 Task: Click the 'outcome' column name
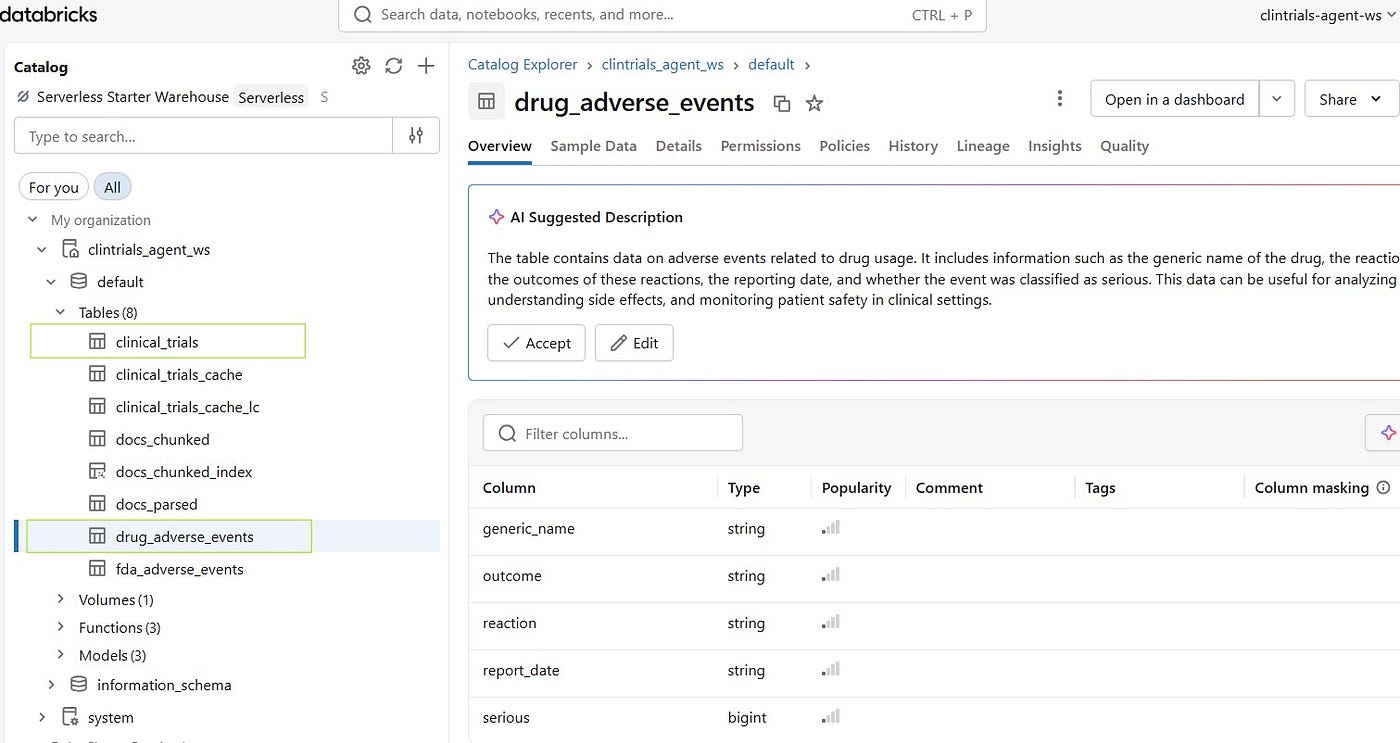512,576
